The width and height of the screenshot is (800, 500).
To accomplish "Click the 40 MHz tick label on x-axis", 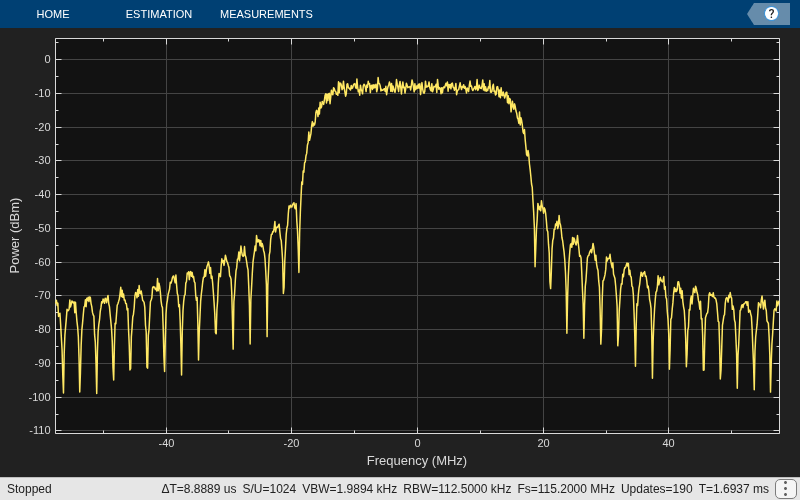I will (668, 443).
